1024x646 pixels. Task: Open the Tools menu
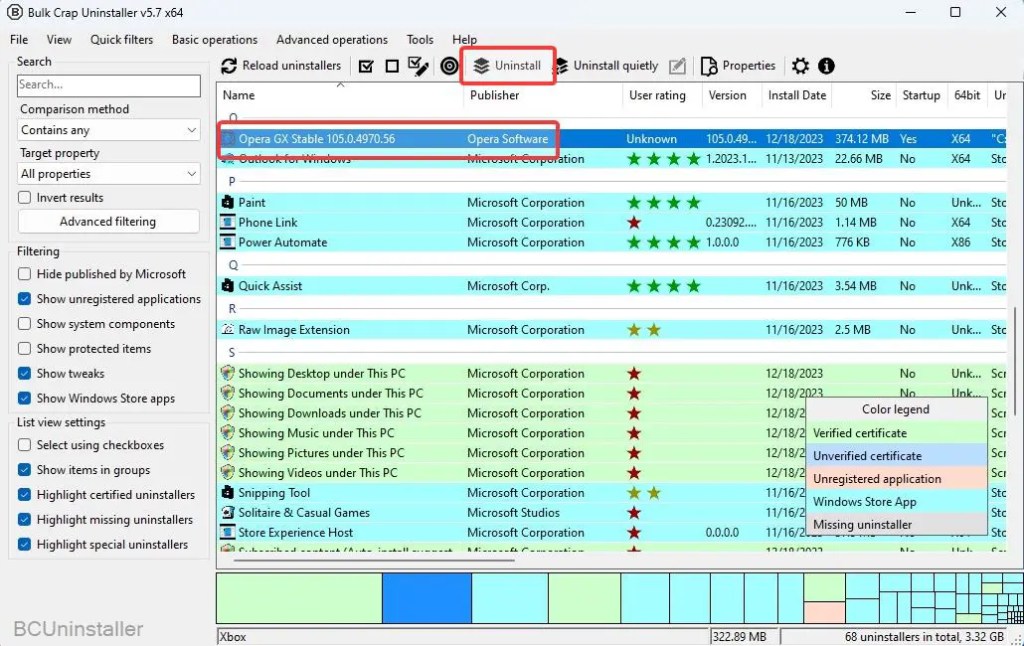click(420, 39)
